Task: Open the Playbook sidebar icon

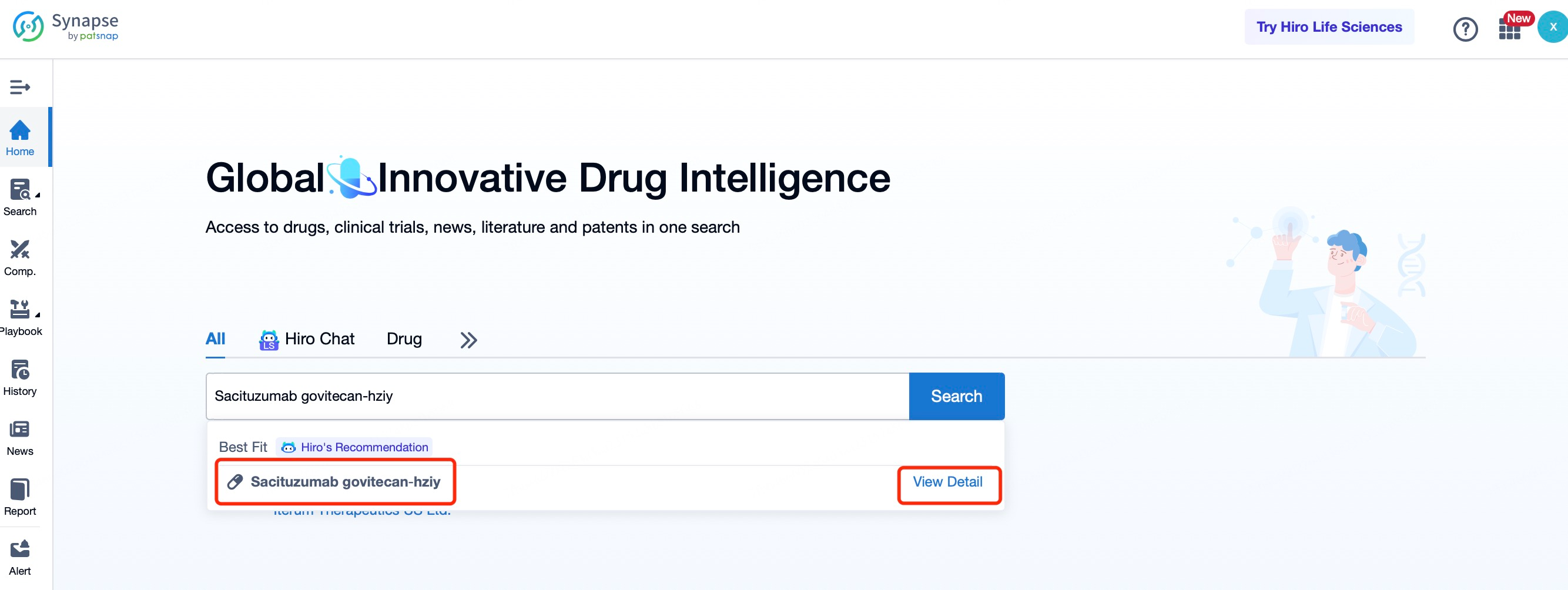Action: 20,316
